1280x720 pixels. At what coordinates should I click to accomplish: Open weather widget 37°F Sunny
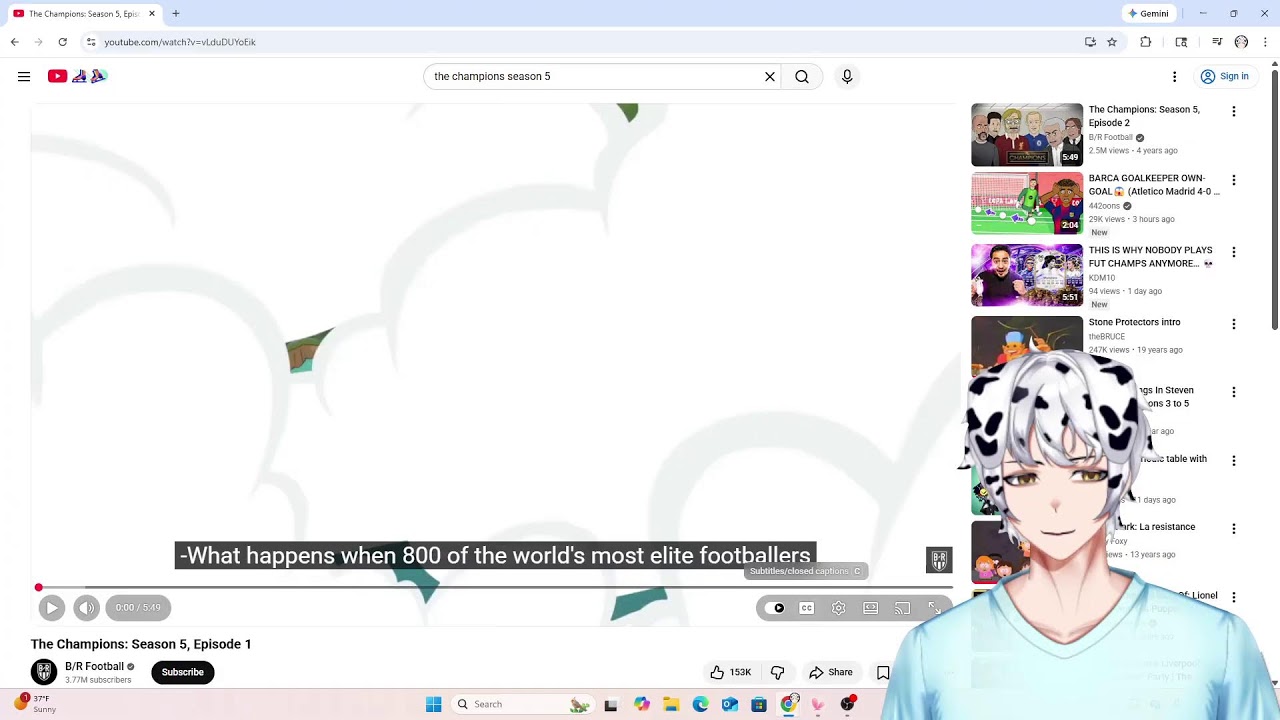[35, 704]
